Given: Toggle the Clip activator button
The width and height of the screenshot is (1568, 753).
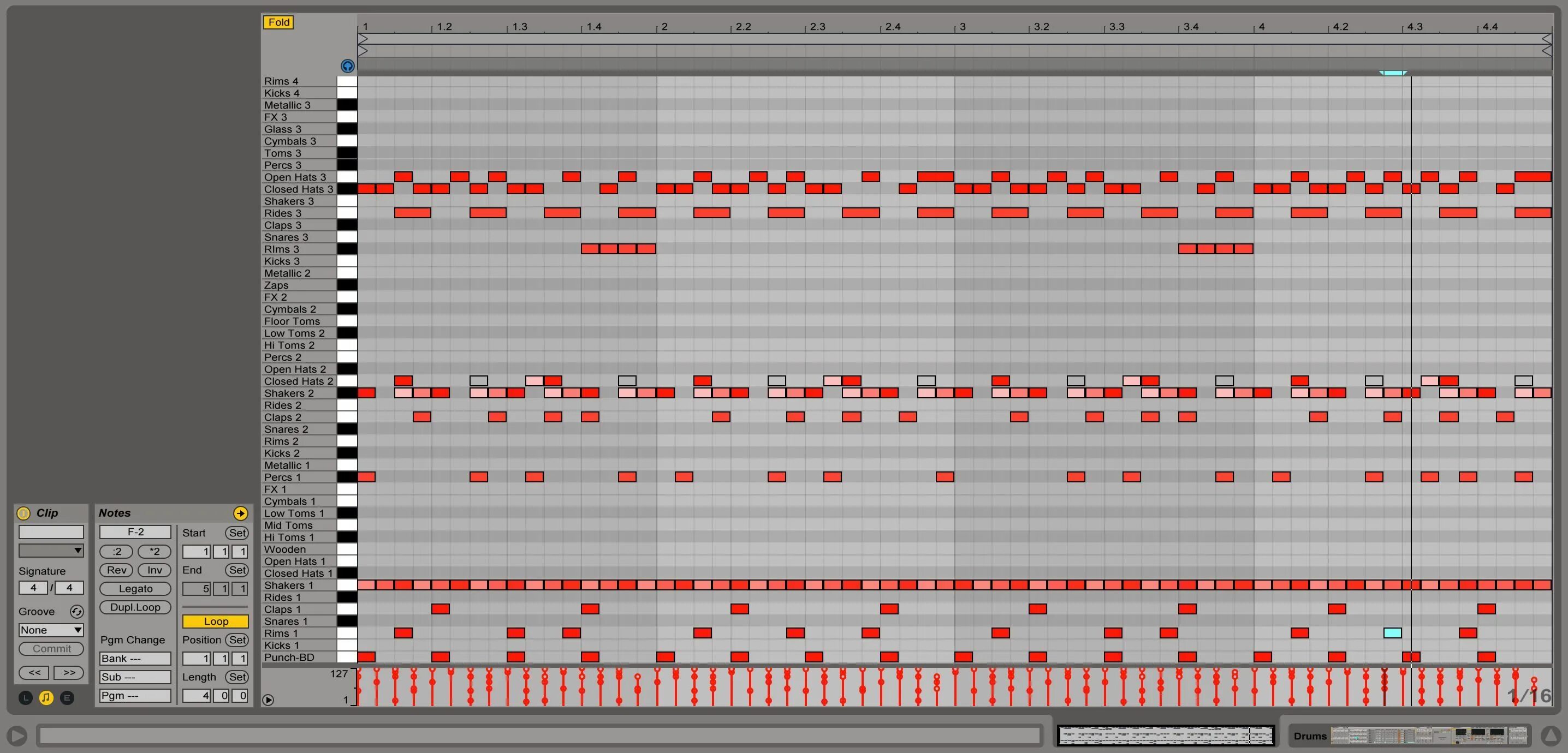Looking at the screenshot, I should [23, 513].
